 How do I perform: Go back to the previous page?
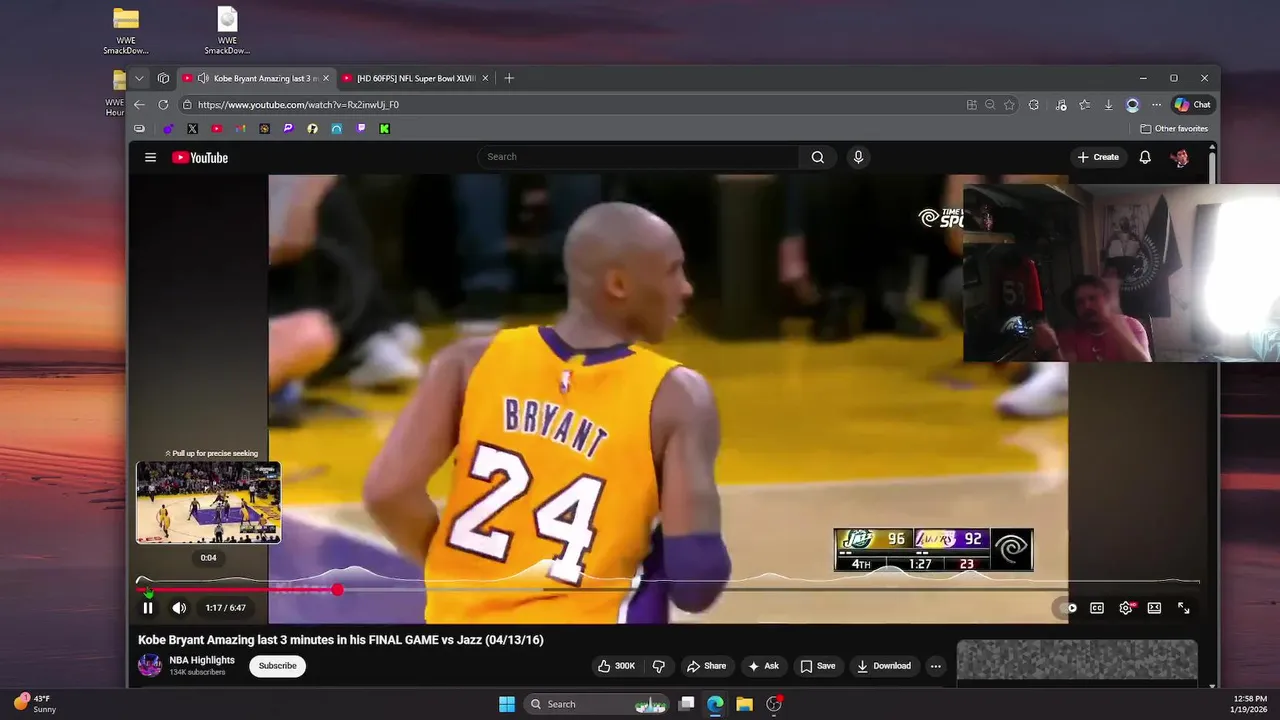[139, 104]
